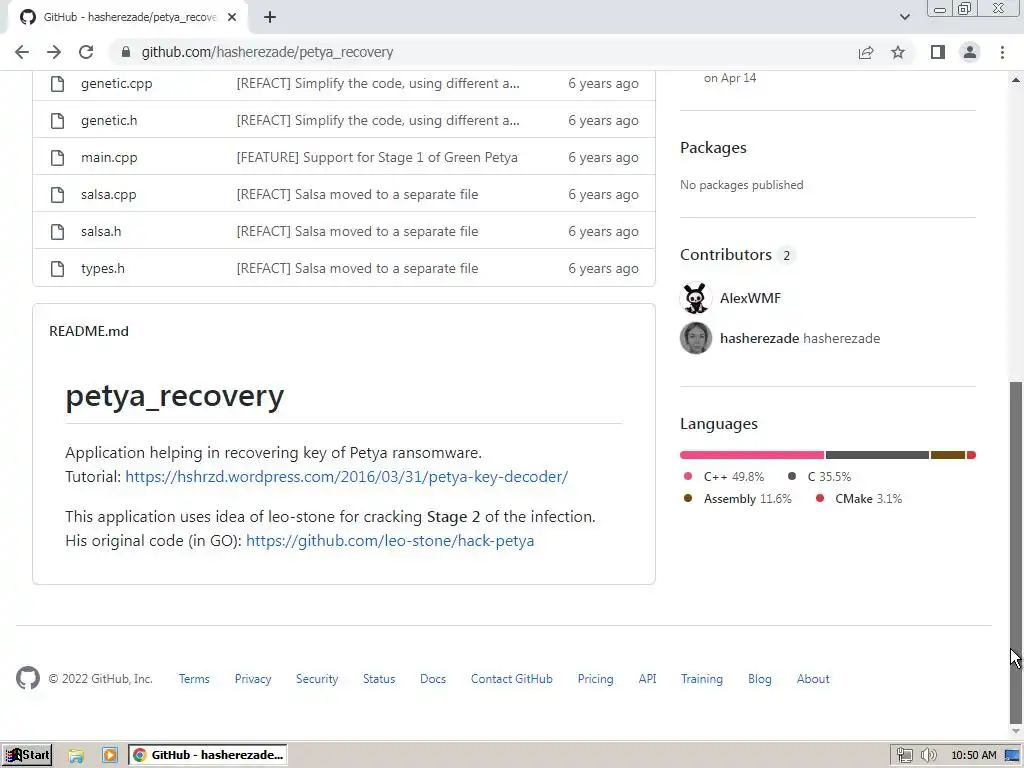Viewport: 1024px width, 768px height.
Task: Open the Chrome three-dot menu
Action: pyautogui.click(x=1002, y=52)
